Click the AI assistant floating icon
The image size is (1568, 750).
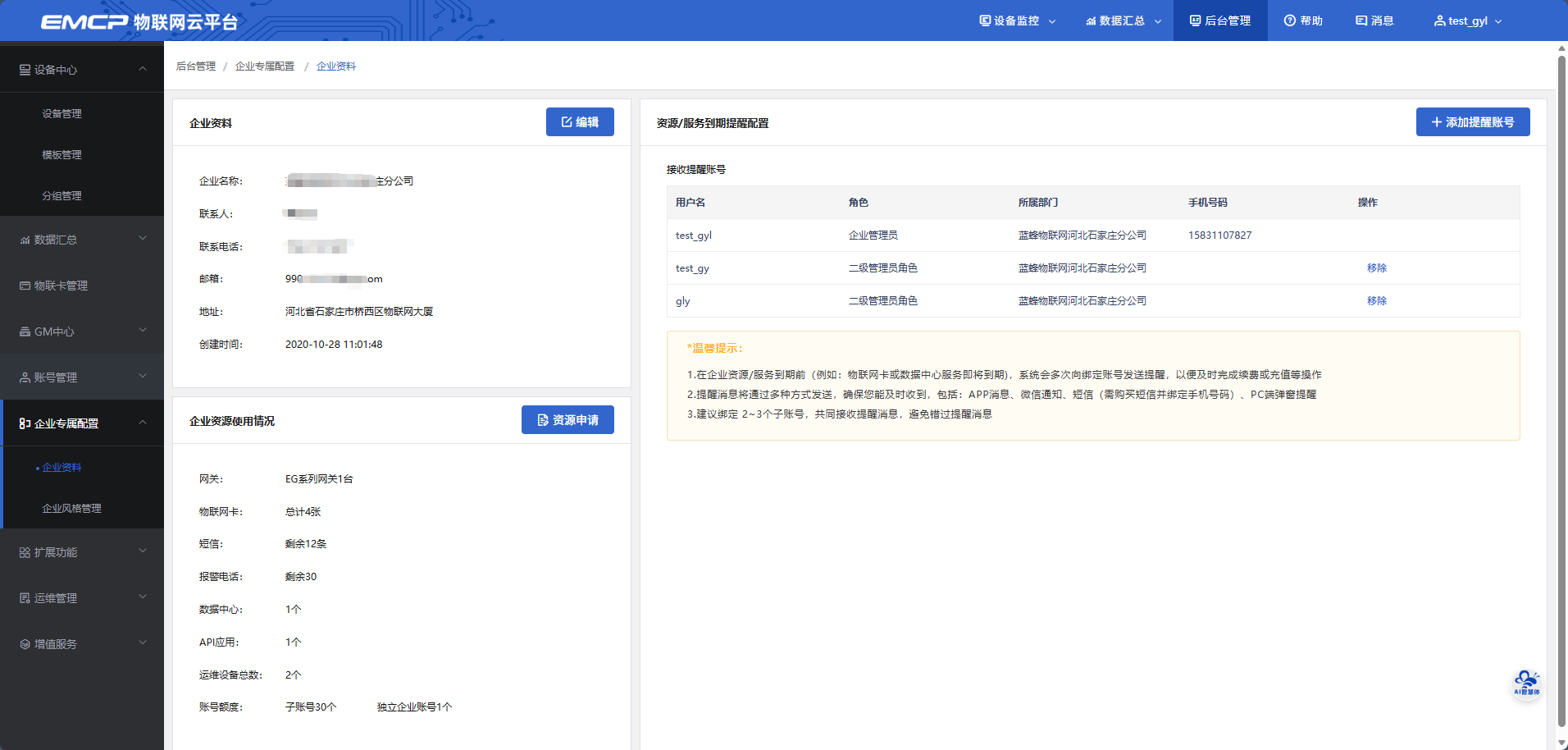(1526, 683)
